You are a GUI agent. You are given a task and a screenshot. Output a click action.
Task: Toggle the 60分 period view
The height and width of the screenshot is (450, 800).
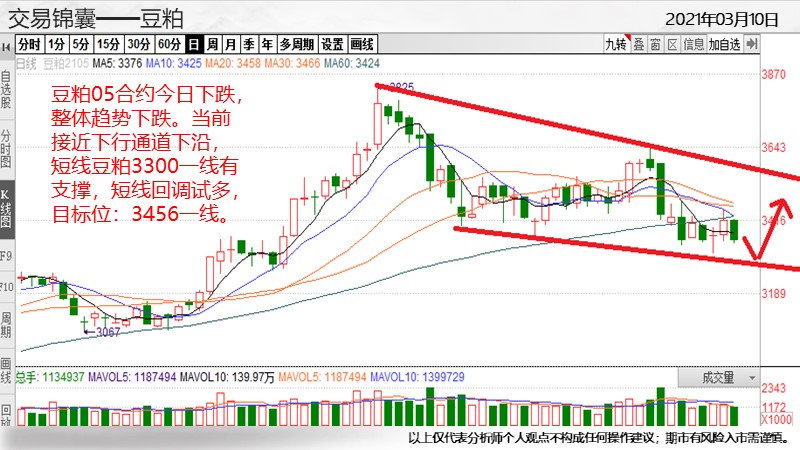171,44
